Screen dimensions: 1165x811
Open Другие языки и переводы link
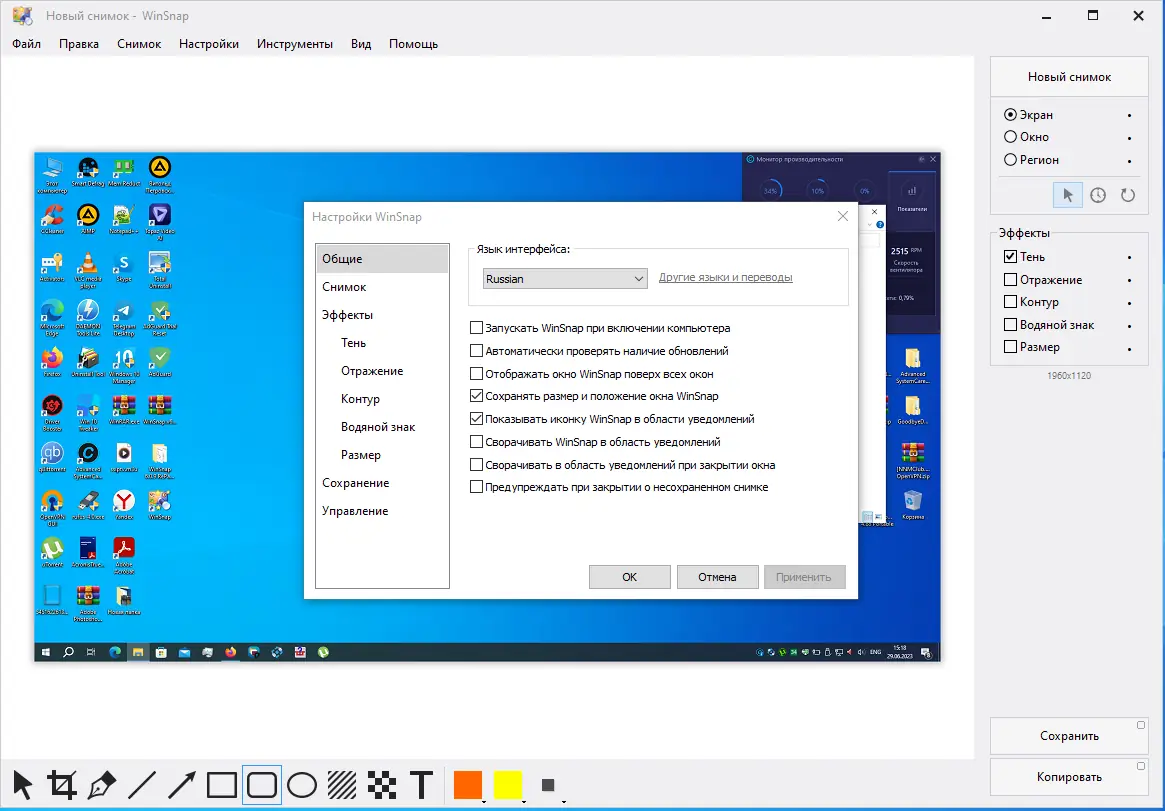[725, 277]
